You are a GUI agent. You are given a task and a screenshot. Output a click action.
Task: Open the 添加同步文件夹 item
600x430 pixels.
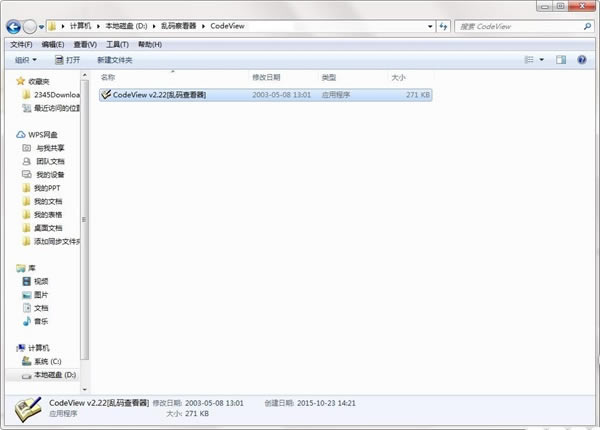point(51,241)
